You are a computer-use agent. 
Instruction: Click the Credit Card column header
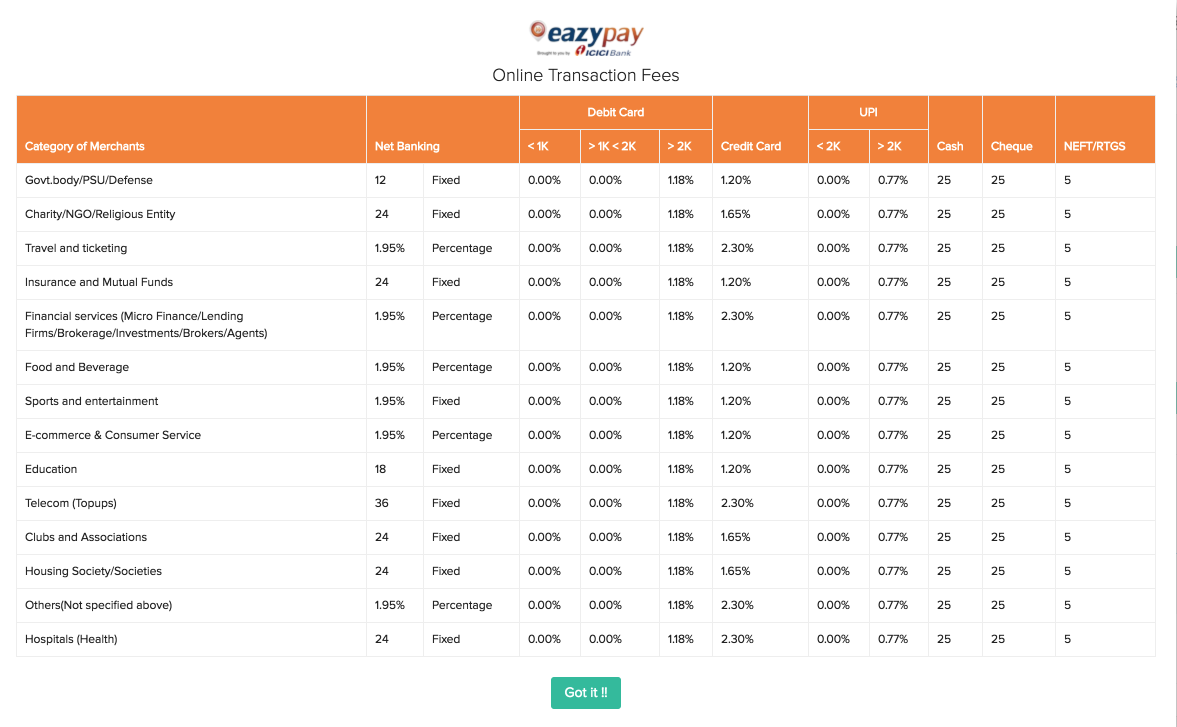click(751, 146)
